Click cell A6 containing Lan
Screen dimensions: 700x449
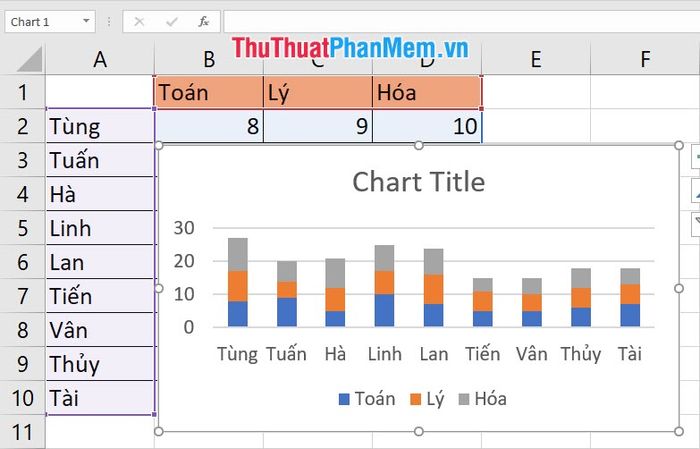[100, 262]
